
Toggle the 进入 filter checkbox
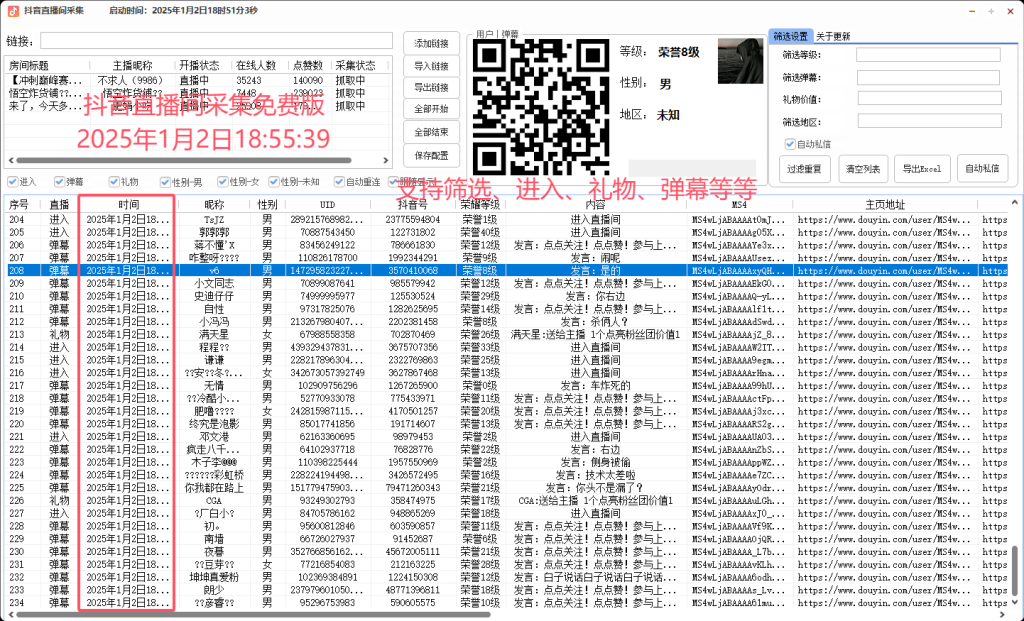tap(10, 182)
